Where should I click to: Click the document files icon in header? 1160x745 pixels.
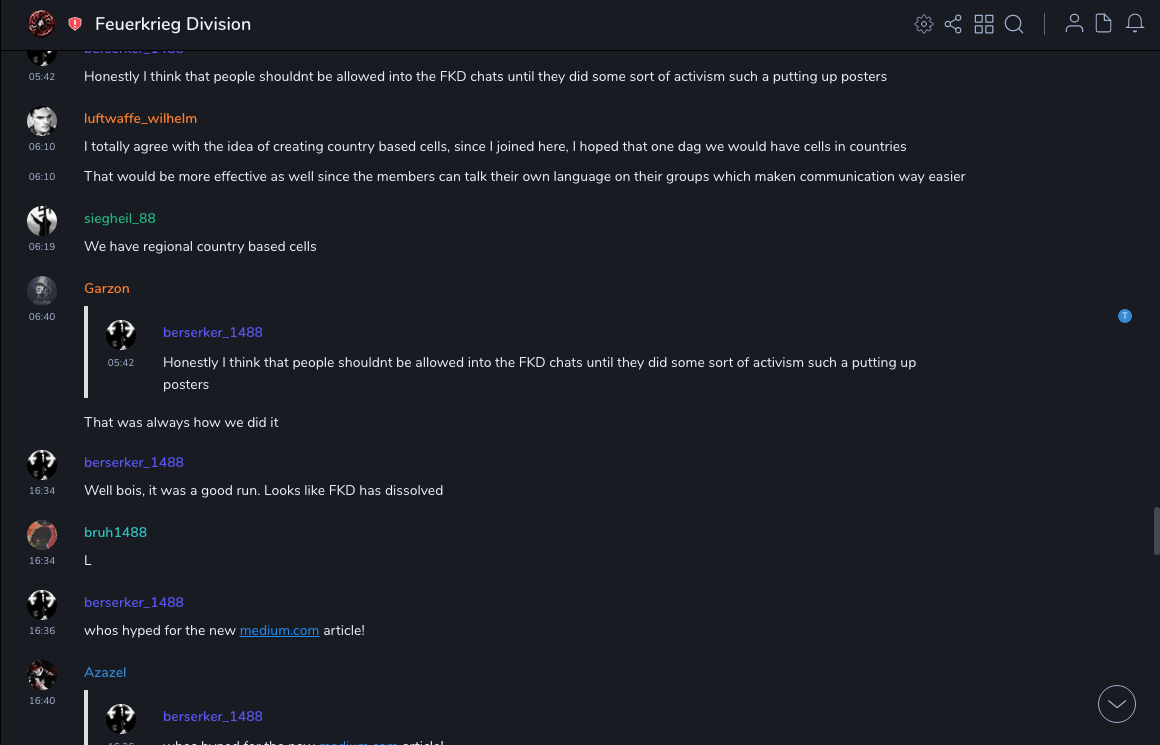point(1104,24)
